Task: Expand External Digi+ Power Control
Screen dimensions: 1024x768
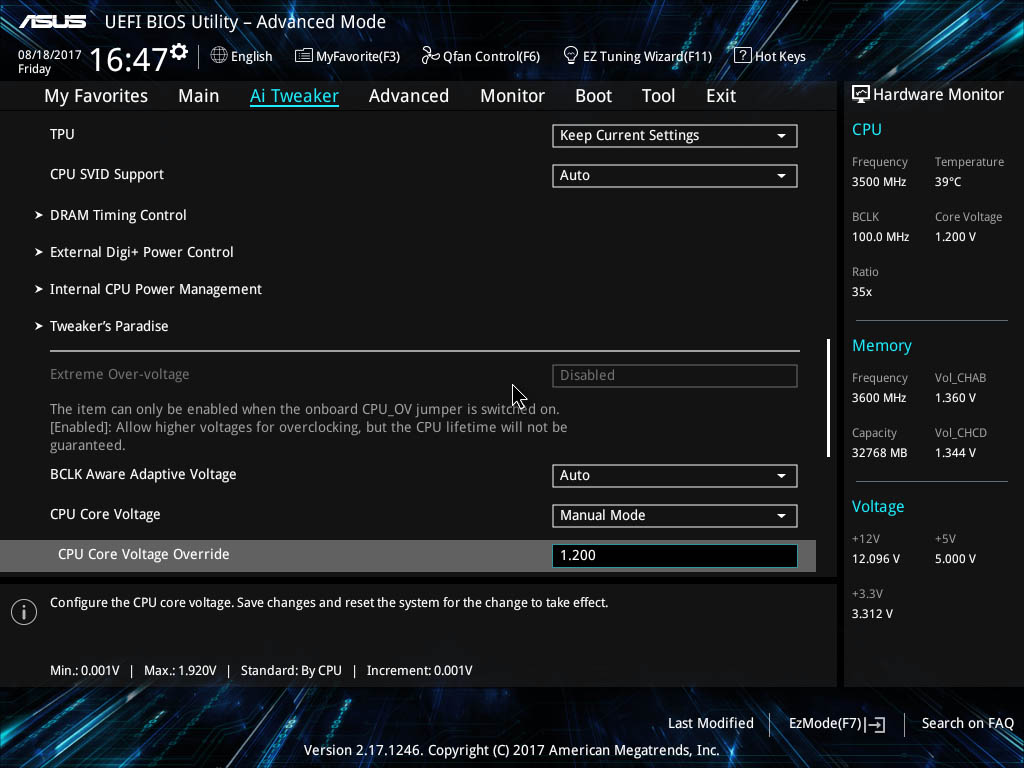Action: (141, 252)
